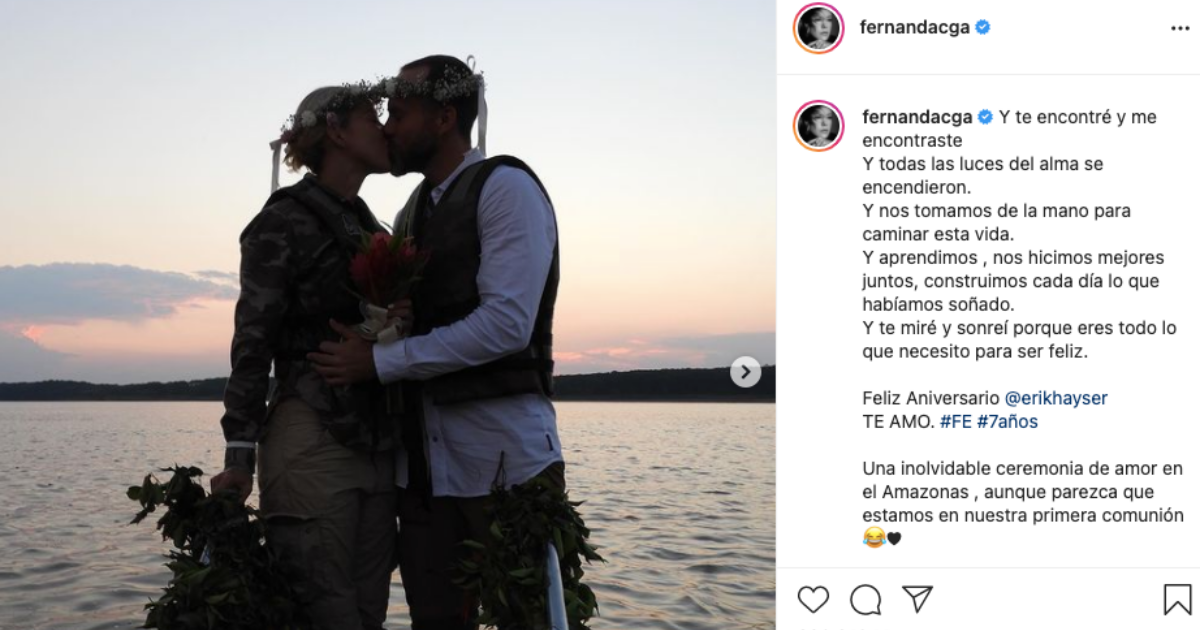Click the black heart emoji in the caption
This screenshot has height=630, width=1200.
pyautogui.click(x=894, y=539)
